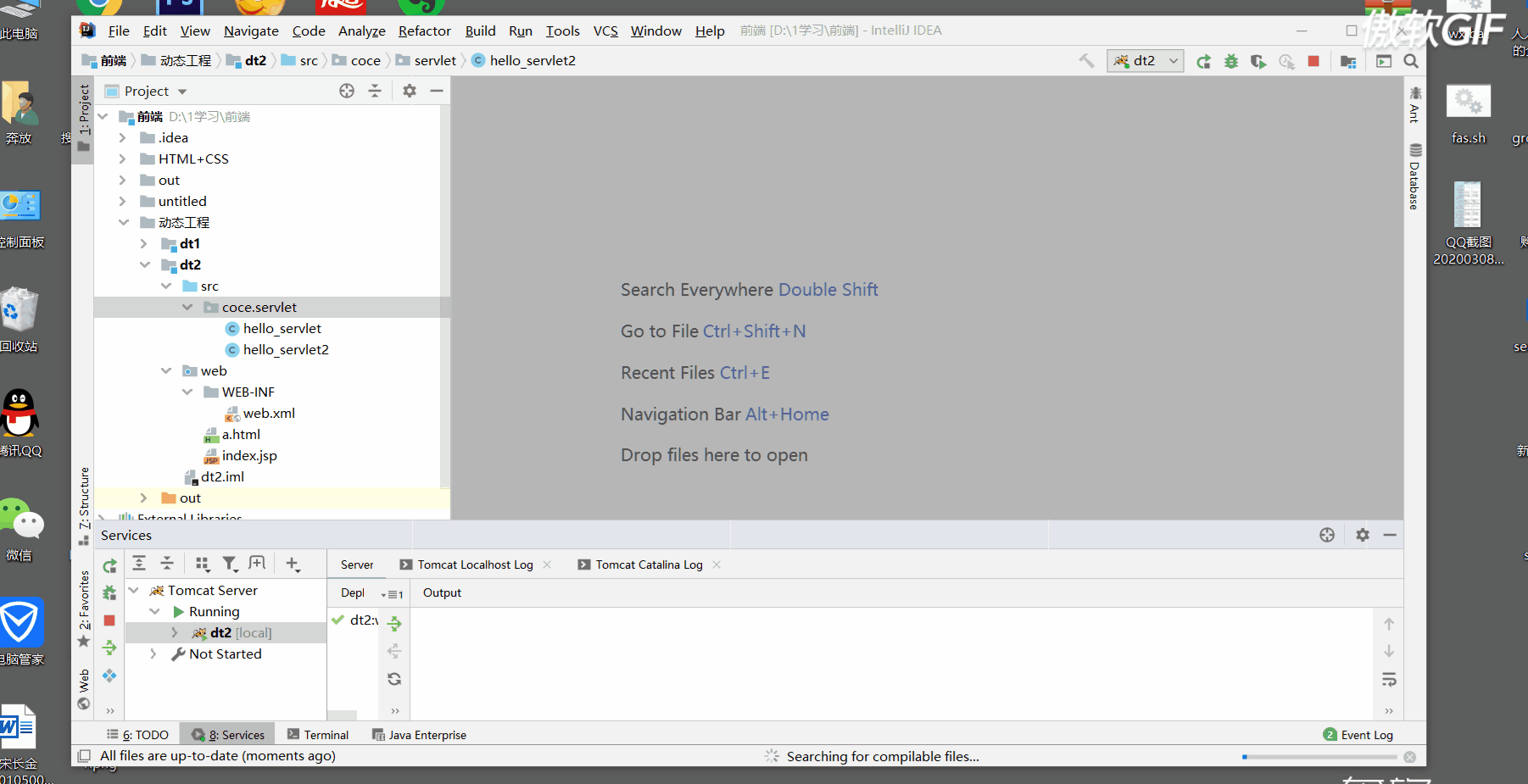Toggle tool window bars via status bar corner icon
The image size is (1528, 784).
pyautogui.click(x=84, y=756)
